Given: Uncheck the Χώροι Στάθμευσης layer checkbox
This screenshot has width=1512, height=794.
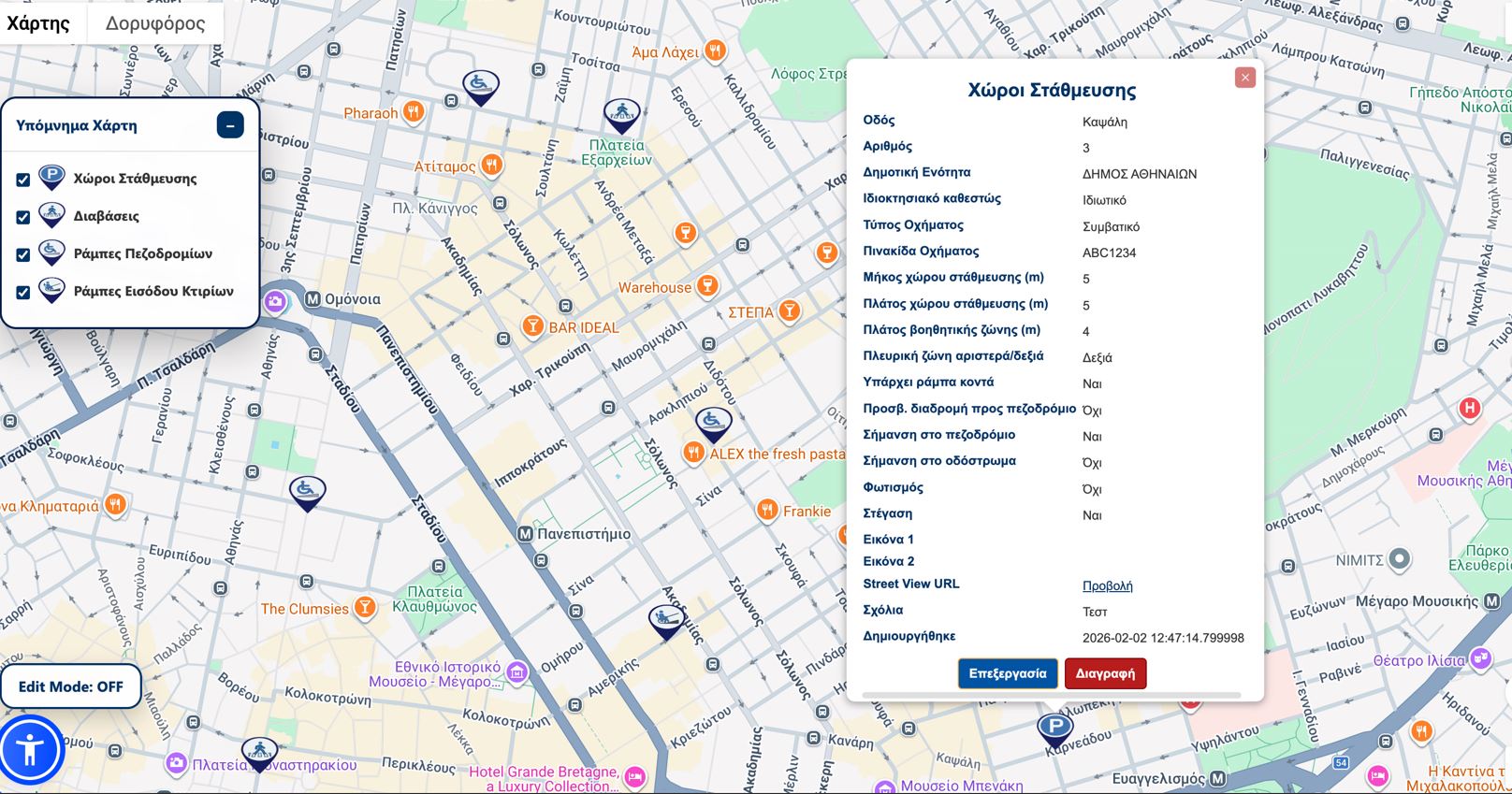Looking at the screenshot, I should click(23, 180).
